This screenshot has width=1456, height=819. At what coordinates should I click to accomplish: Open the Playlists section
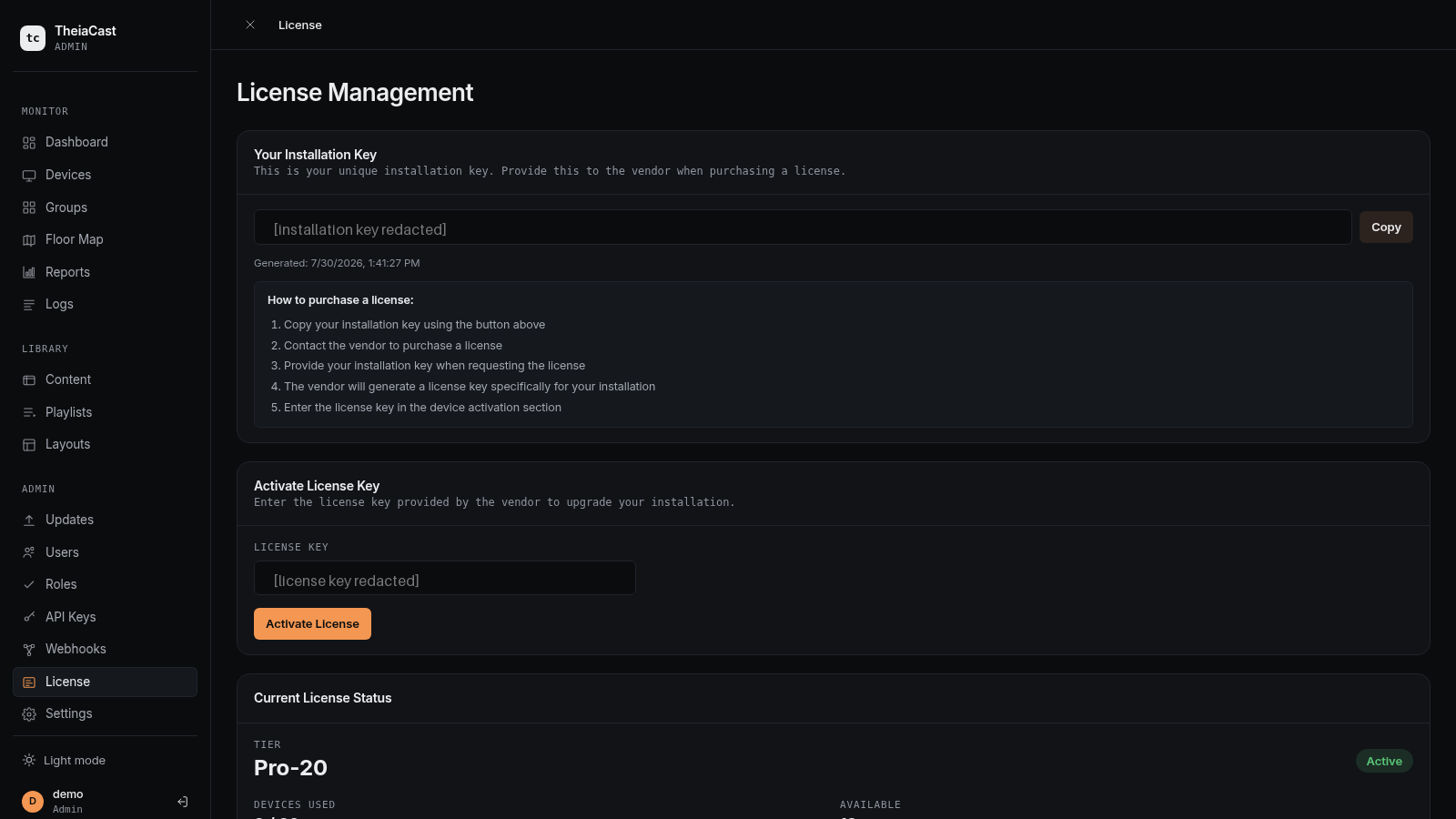tap(105, 412)
